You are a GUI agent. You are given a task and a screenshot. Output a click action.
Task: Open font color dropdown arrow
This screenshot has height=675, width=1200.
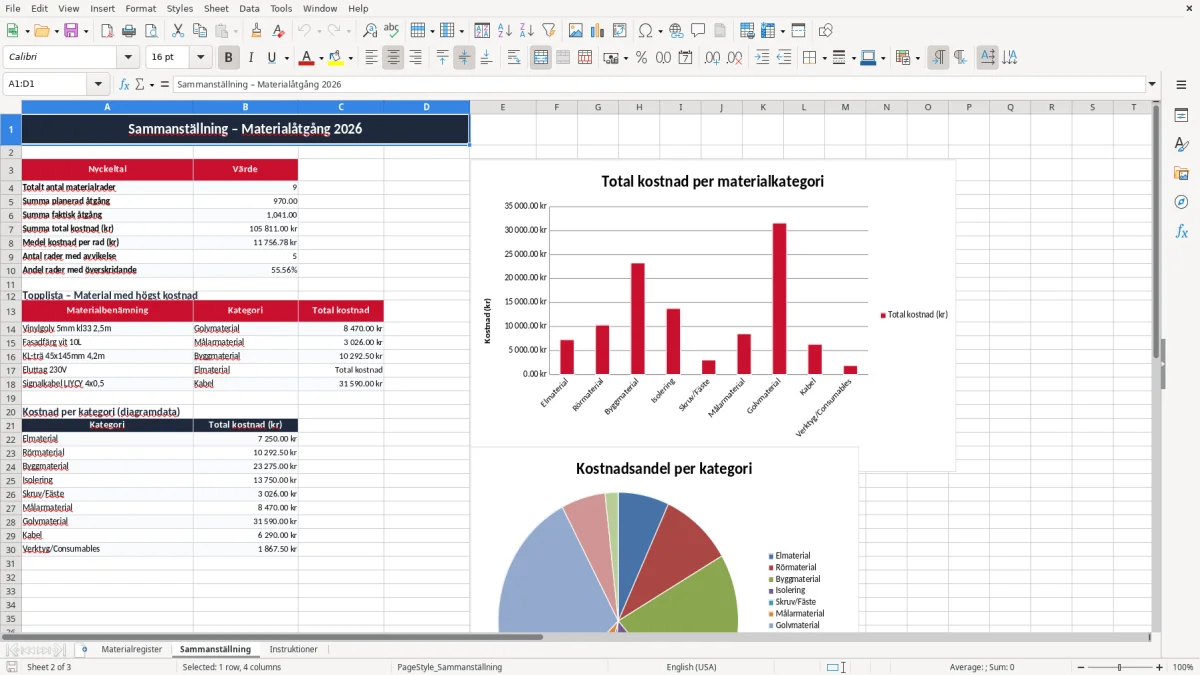321,58
